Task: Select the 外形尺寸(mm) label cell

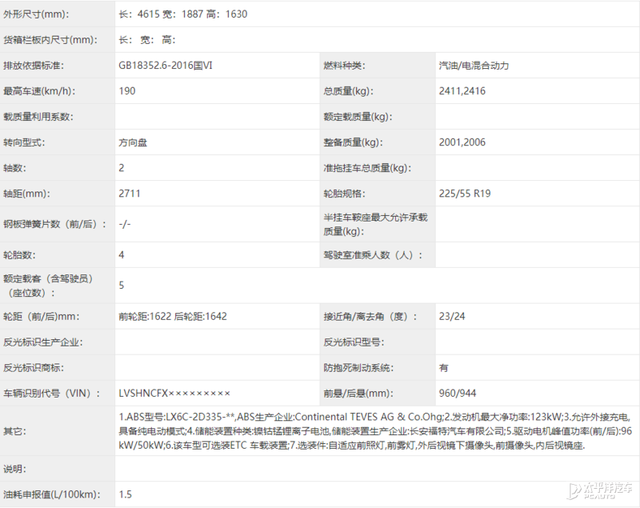Action: click(57, 14)
